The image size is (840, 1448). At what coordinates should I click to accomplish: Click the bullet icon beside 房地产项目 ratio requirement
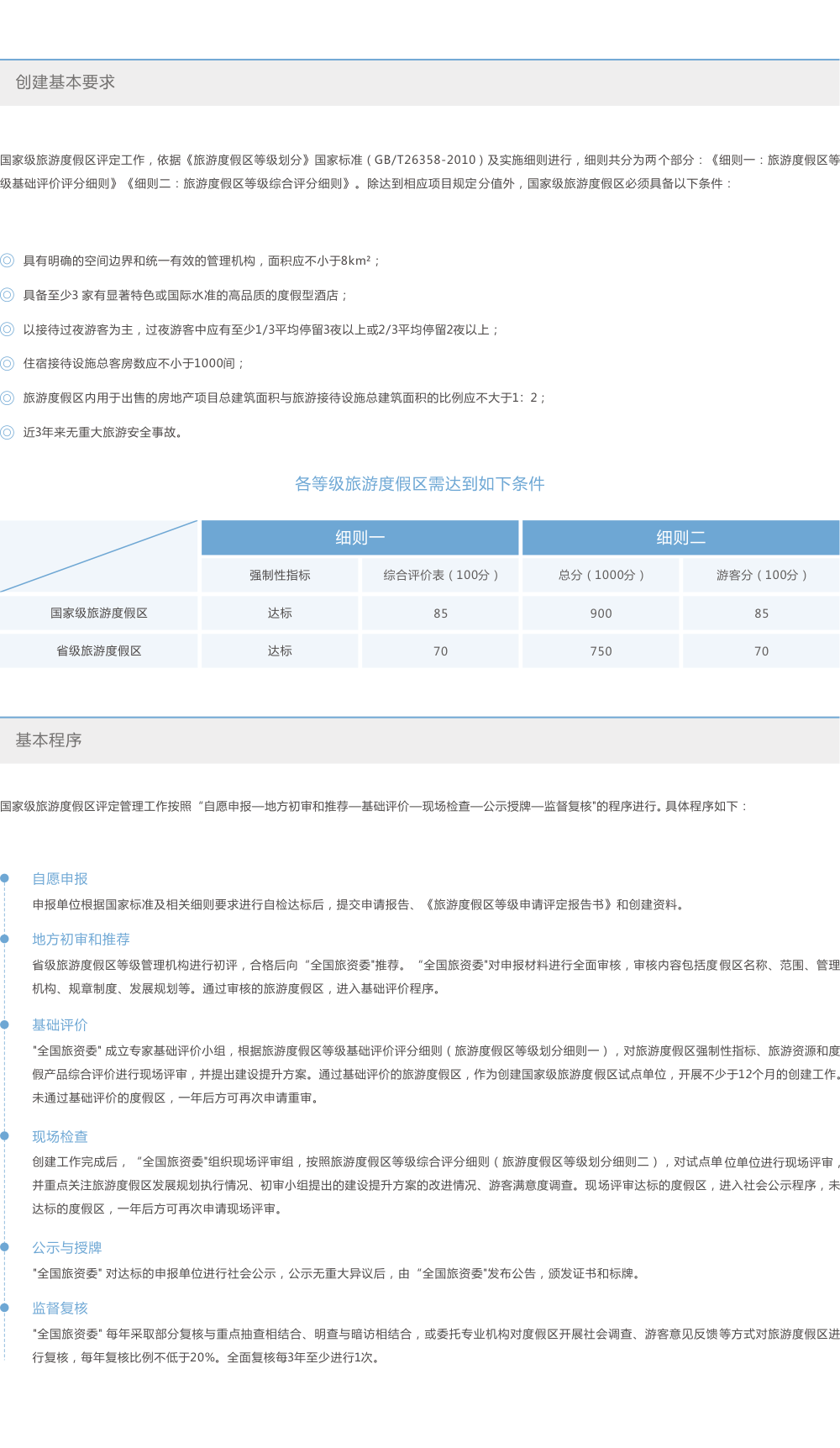pyautogui.click(x=7, y=398)
